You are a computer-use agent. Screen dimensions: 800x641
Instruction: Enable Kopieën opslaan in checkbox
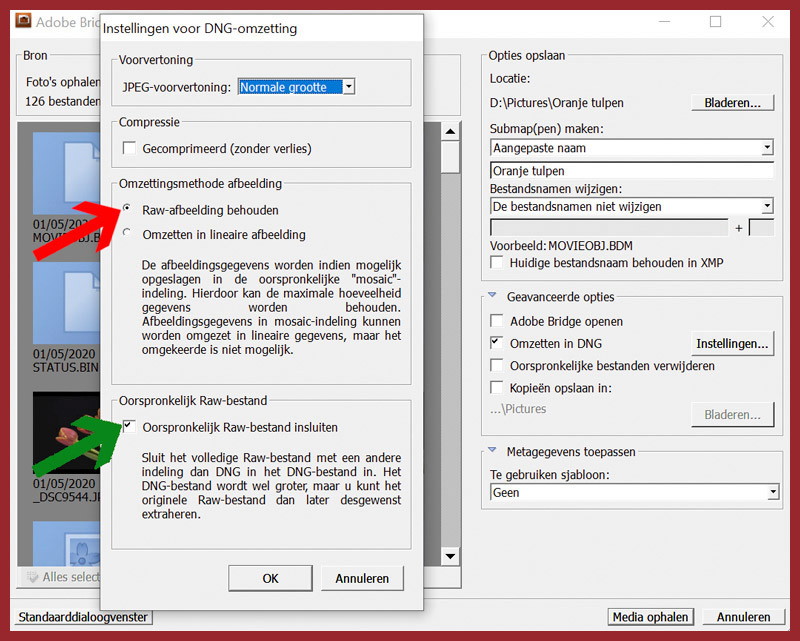pos(496,387)
